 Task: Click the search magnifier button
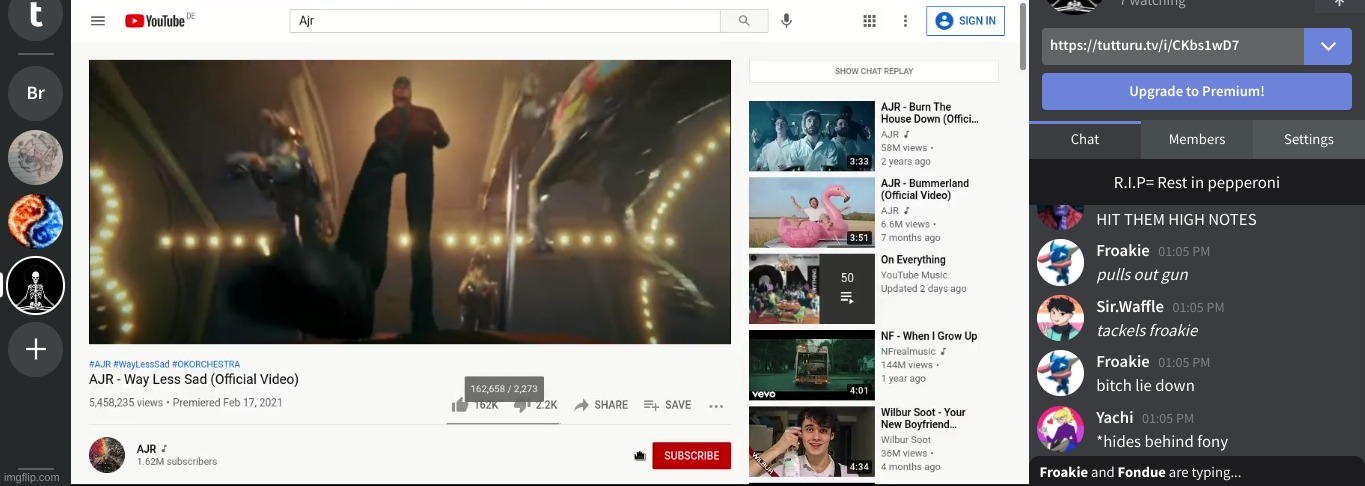(744, 20)
